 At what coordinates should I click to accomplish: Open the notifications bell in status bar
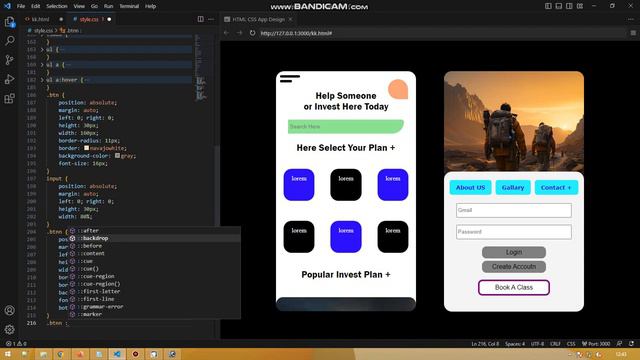coord(631,344)
